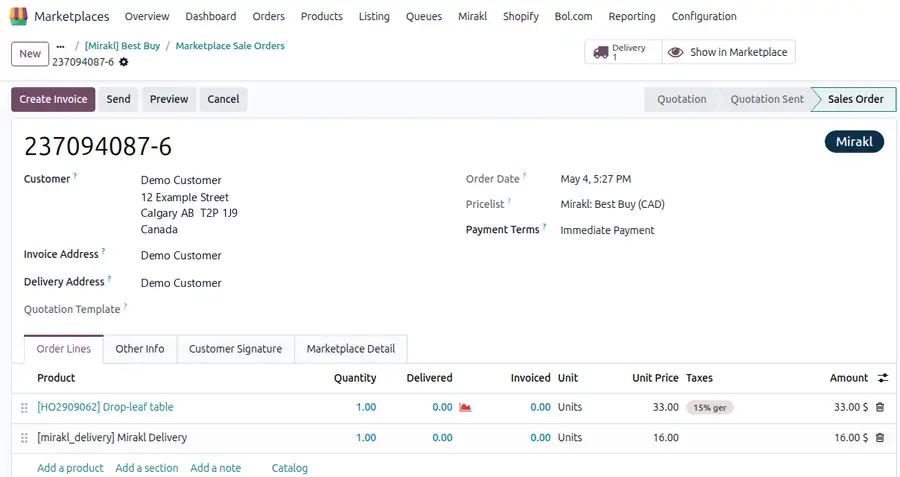Click the Create Invoice button
The image size is (900, 477).
tap(53, 99)
